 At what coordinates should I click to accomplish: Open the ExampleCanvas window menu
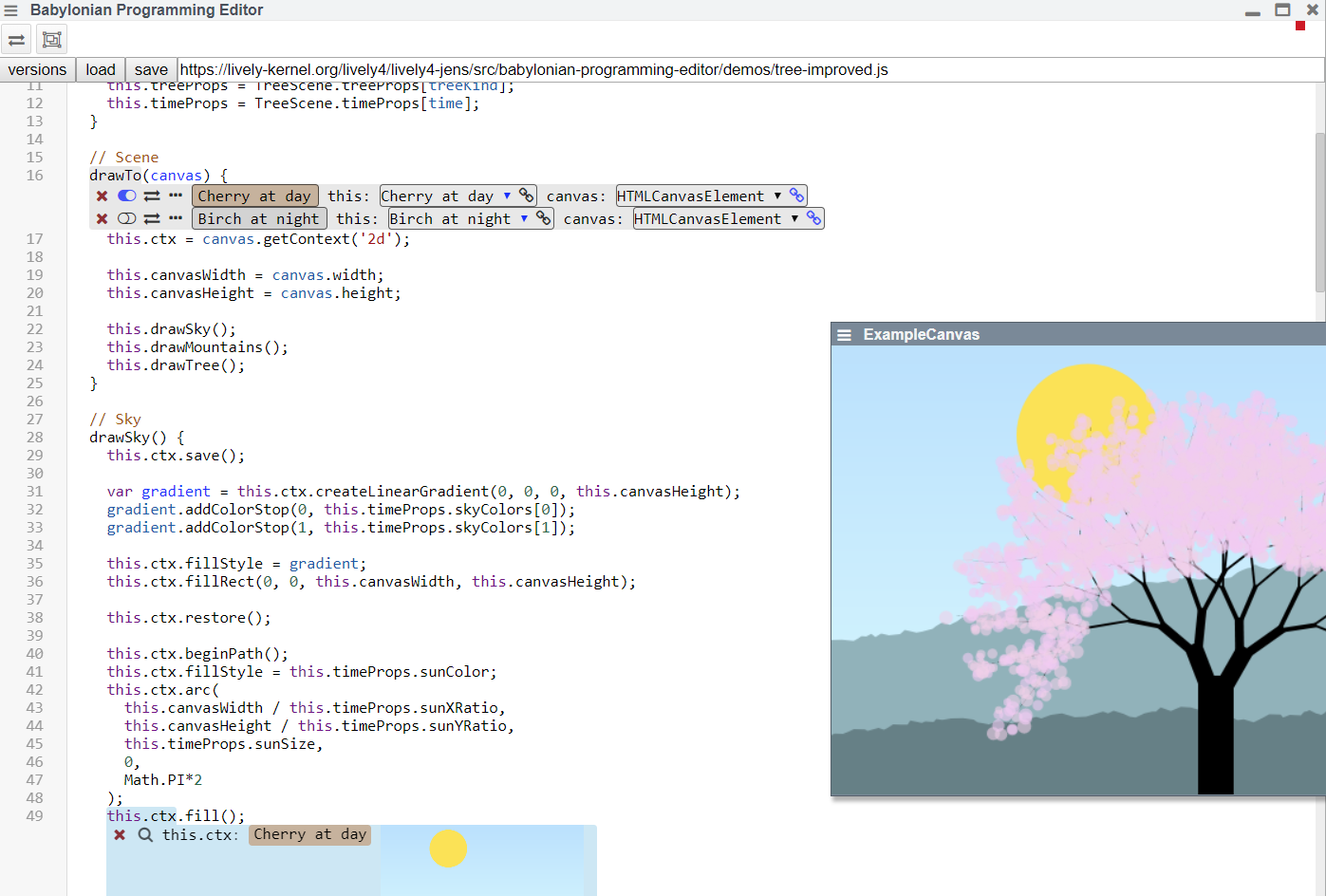coord(844,335)
